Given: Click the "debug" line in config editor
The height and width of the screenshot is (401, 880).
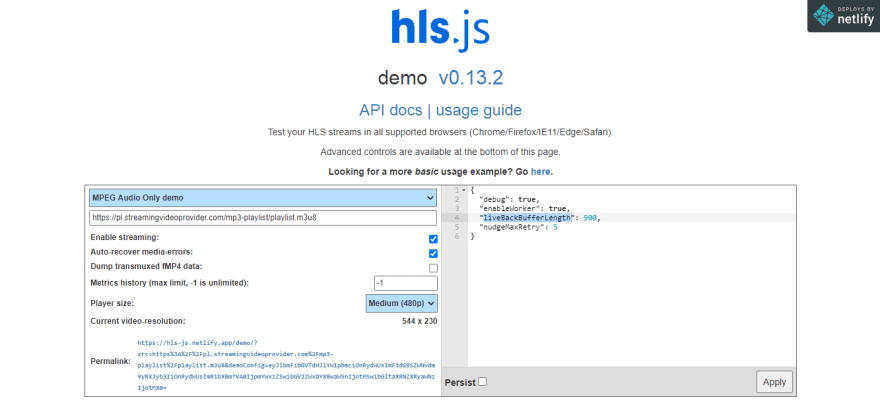Looking at the screenshot, I should (x=509, y=199).
